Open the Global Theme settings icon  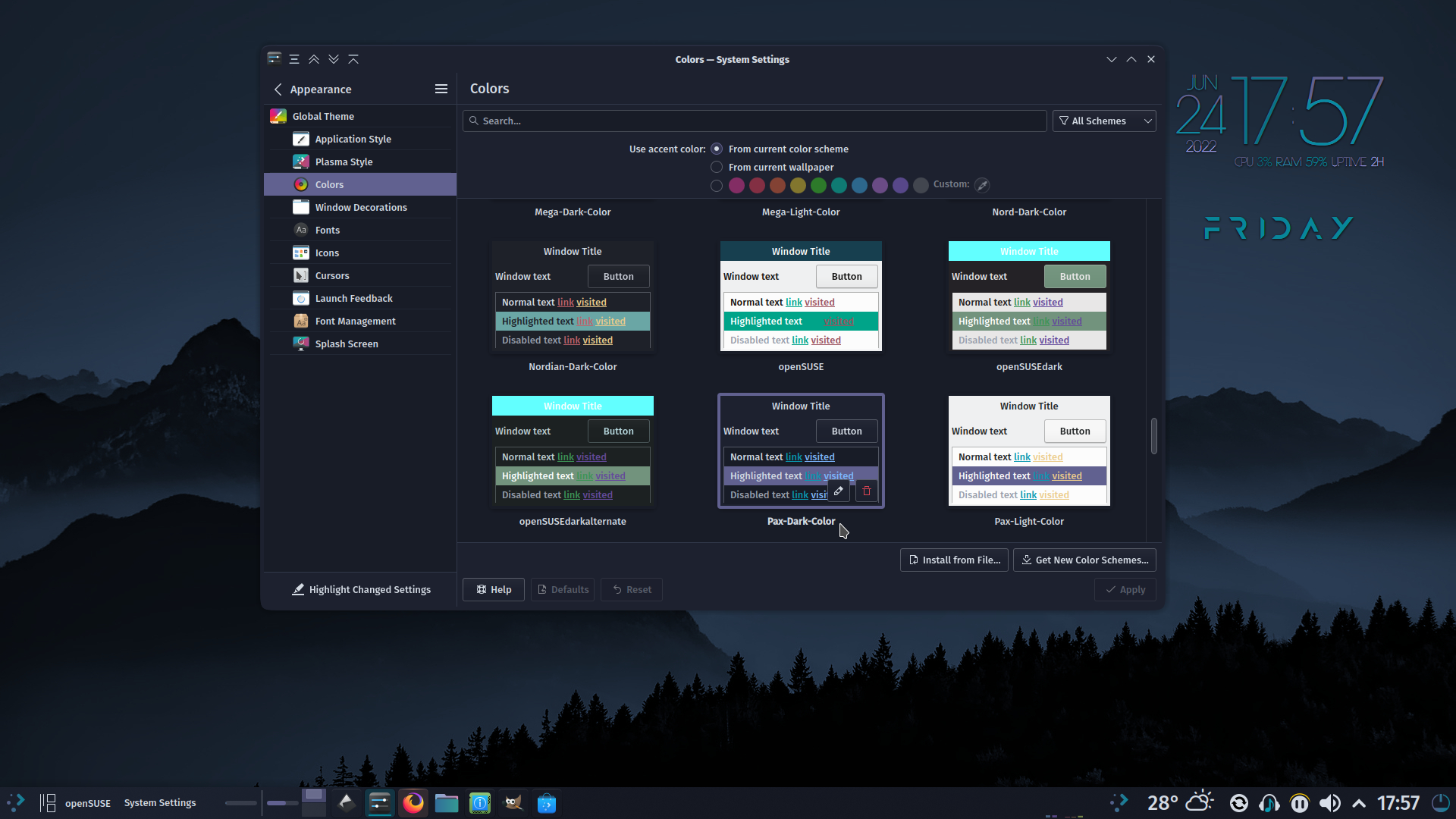tap(278, 116)
